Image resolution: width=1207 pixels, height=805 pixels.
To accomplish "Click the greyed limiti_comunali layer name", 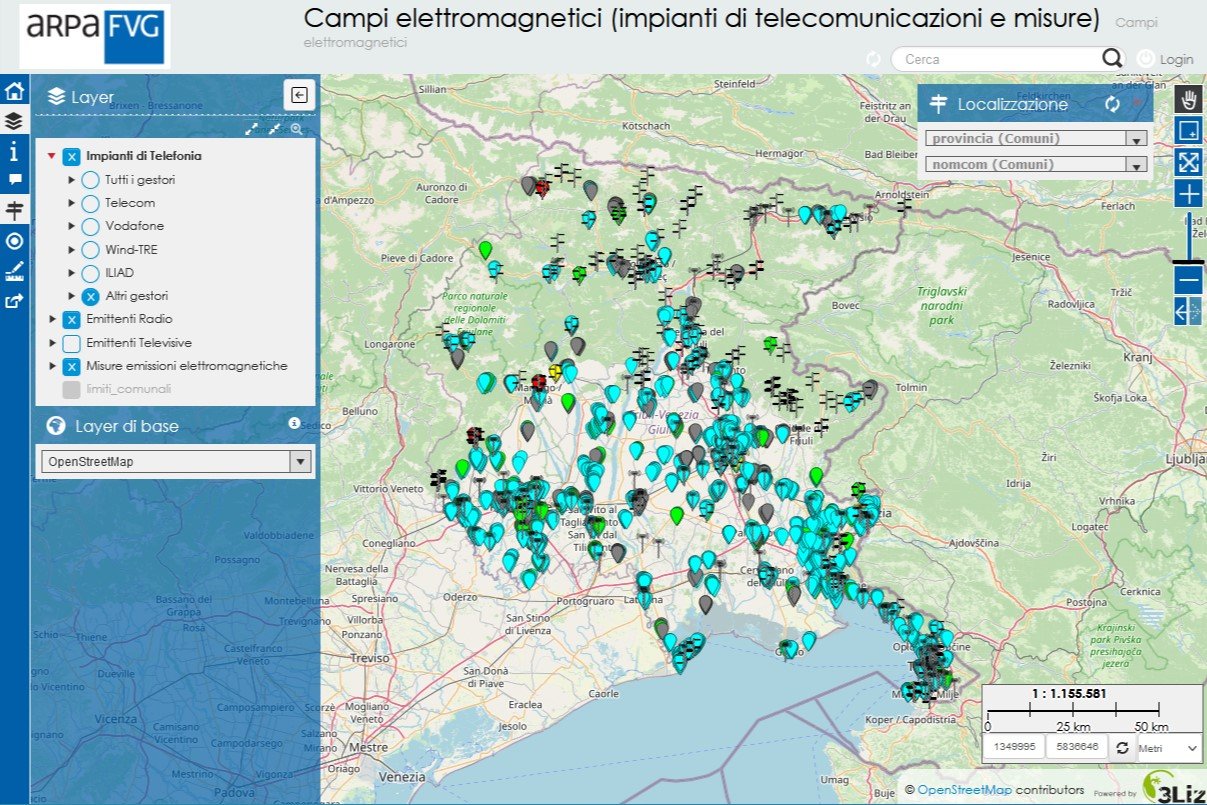I will pyautogui.click(x=129, y=389).
